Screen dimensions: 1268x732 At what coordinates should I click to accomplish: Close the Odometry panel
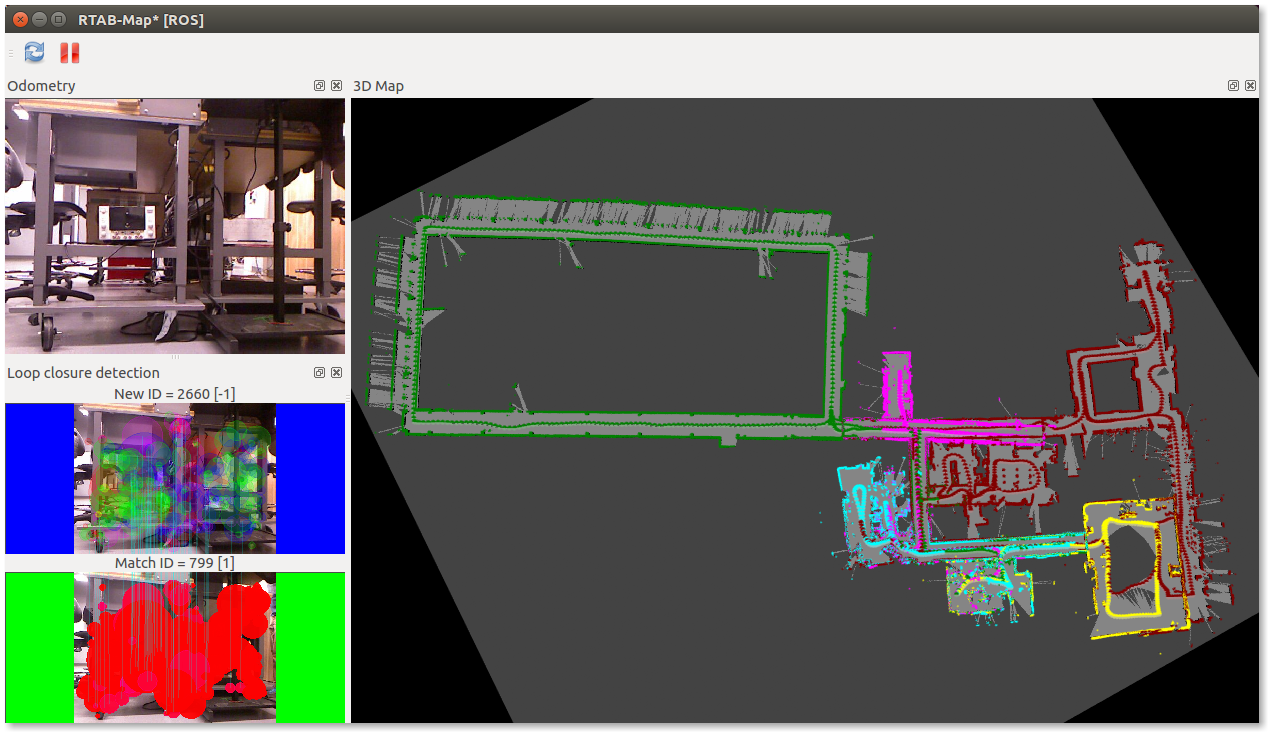336,86
